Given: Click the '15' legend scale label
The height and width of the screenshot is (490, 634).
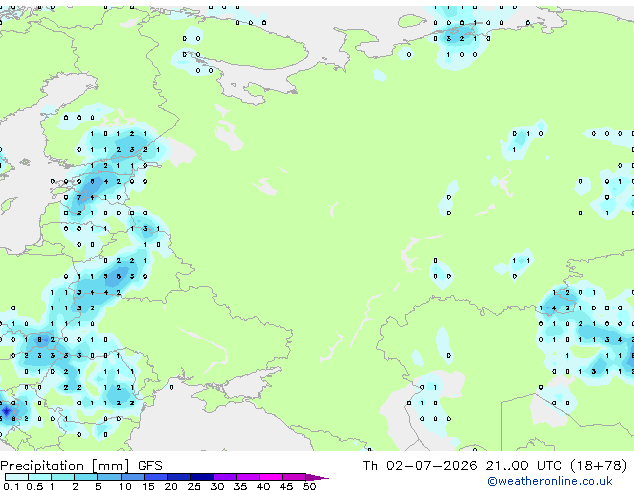Looking at the screenshot, I should pos(148,486).
